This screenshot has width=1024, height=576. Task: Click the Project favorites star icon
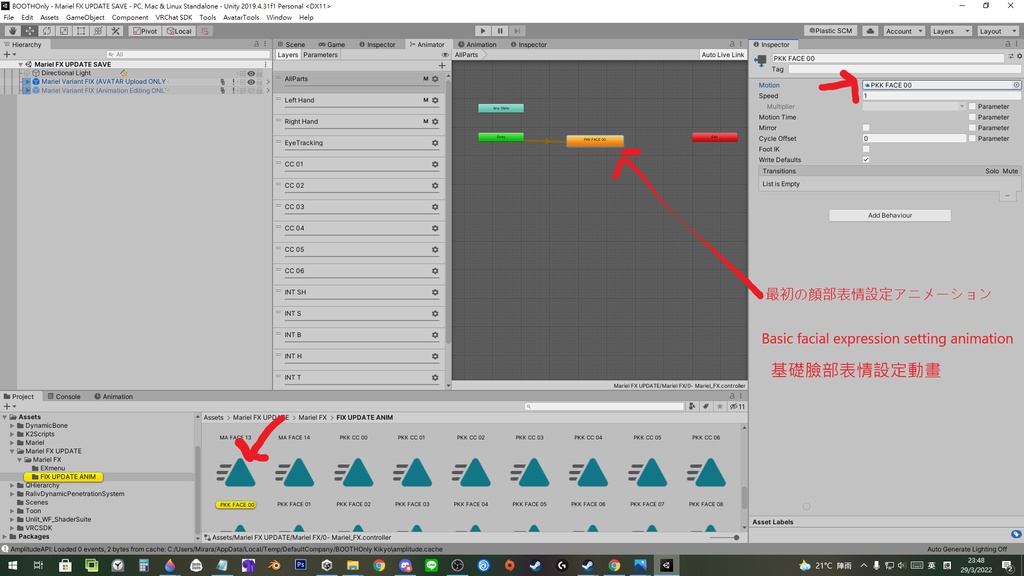pos(720,406)
